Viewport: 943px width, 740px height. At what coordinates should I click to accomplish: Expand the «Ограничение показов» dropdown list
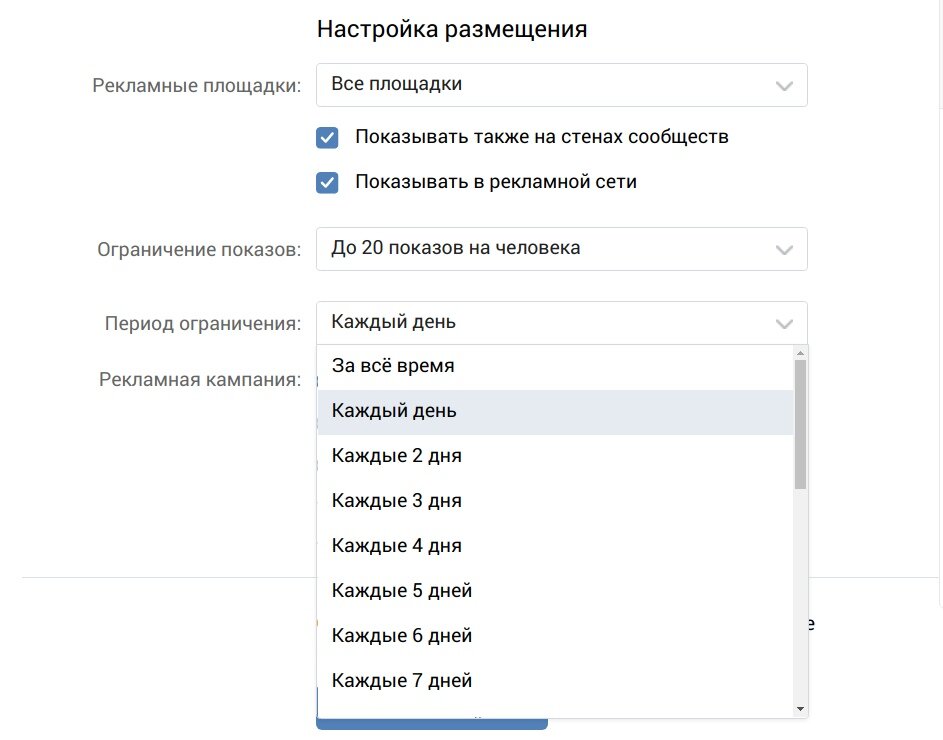tap(560, 248)
